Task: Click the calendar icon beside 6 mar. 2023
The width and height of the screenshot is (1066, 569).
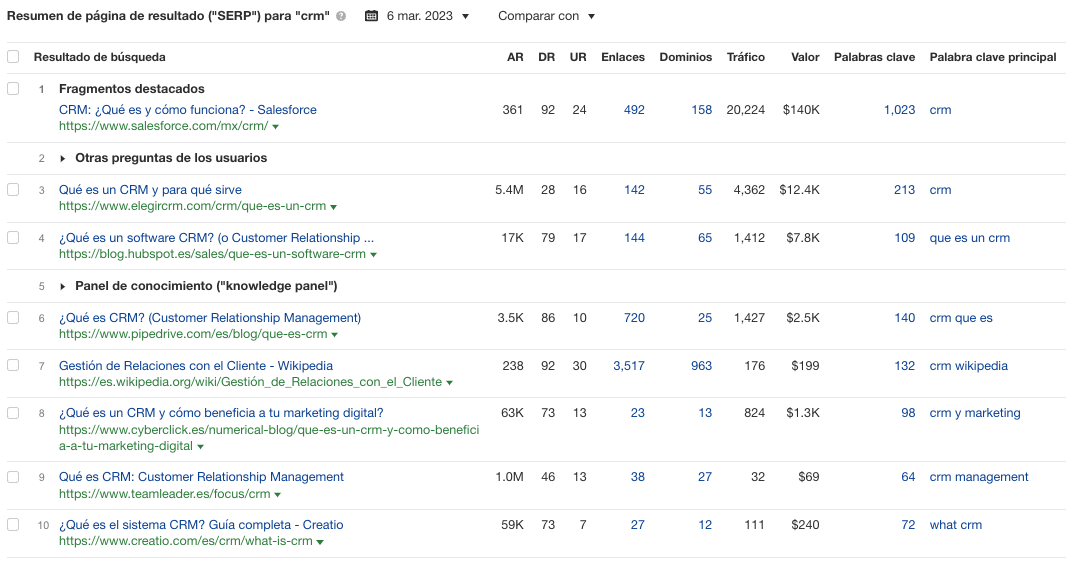Action: click(x=371, y=16)
